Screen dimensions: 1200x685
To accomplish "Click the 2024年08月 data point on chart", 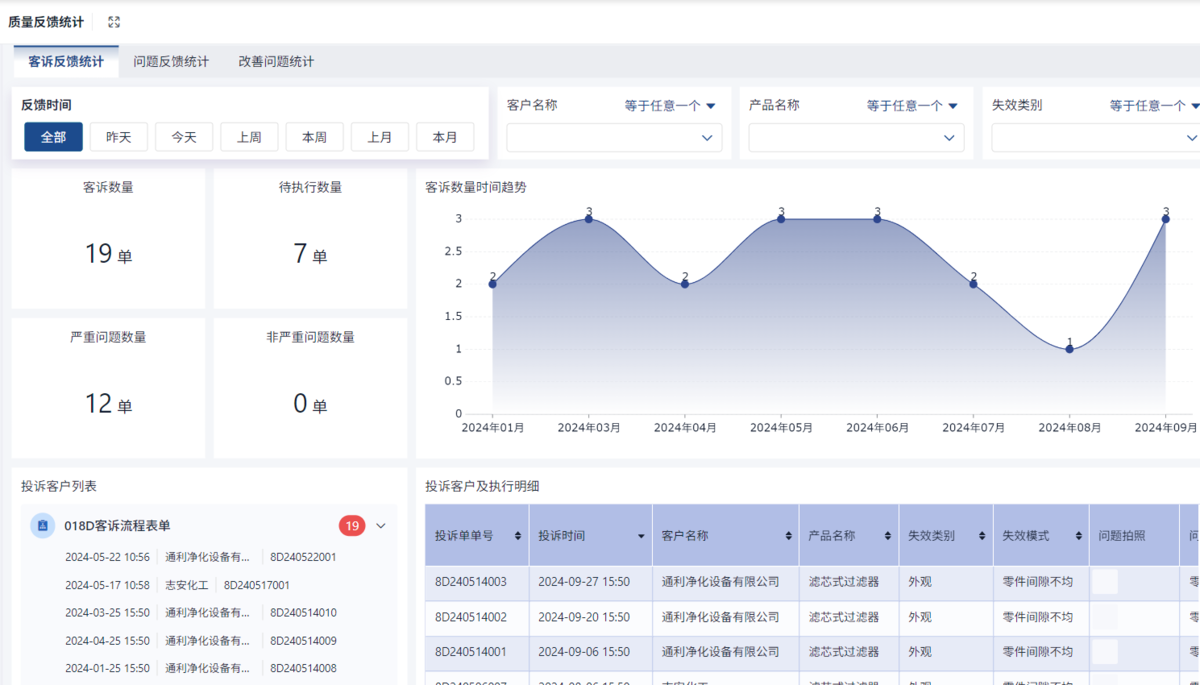I will [1069, 348].
